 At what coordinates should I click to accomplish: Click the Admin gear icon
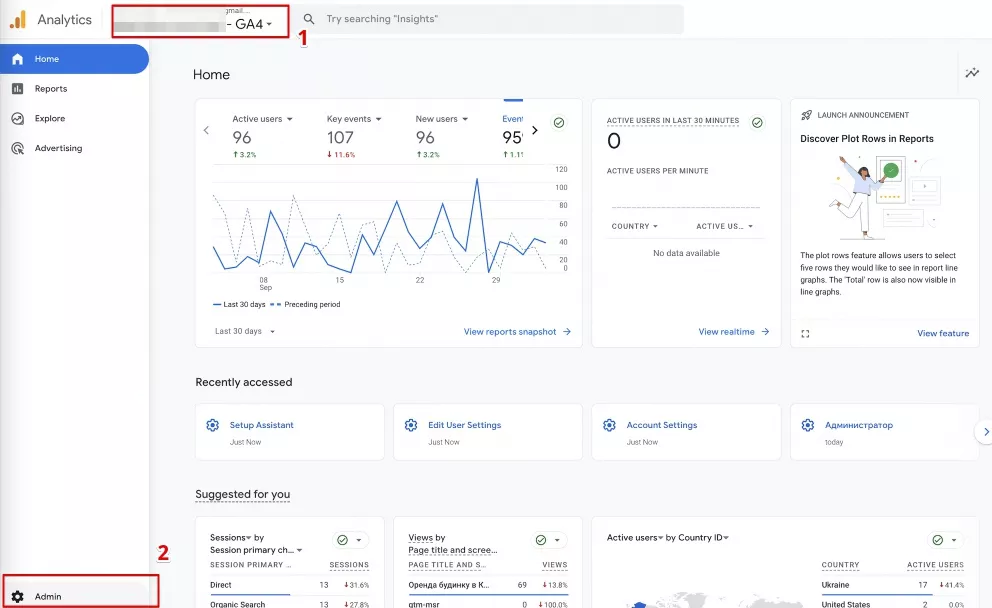pyautogui.click(x=18, y=597)
